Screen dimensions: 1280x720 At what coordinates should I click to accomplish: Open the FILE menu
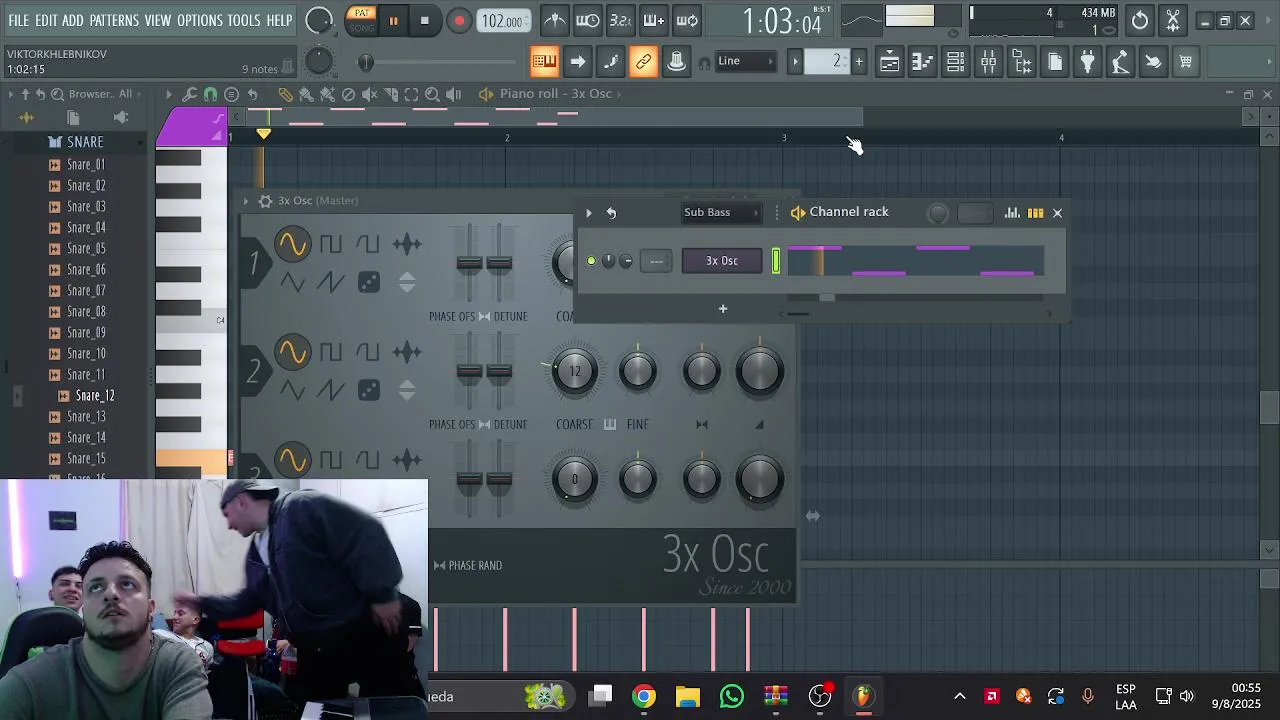click(x=18, y=20)
